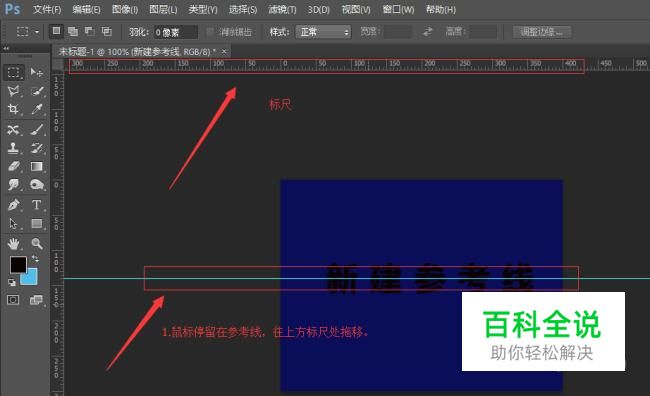
Task: Open the 窗口(W) menu
Action: pos(398,10)
